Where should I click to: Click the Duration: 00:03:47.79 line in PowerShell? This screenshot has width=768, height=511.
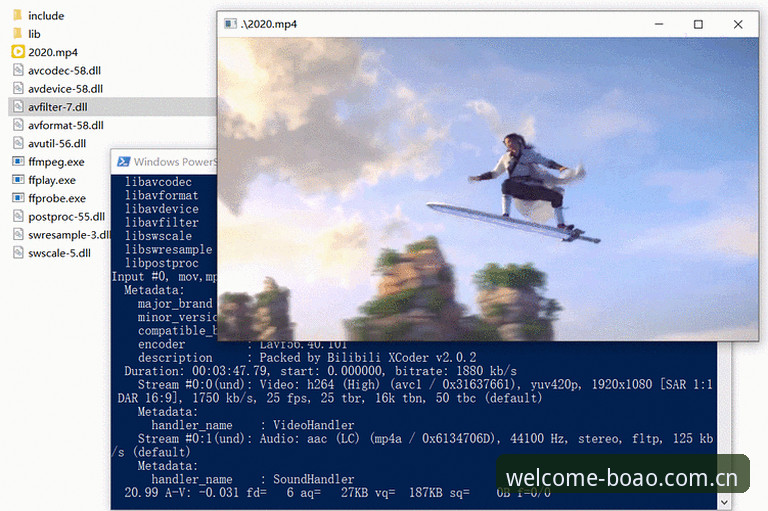(320, 371)
